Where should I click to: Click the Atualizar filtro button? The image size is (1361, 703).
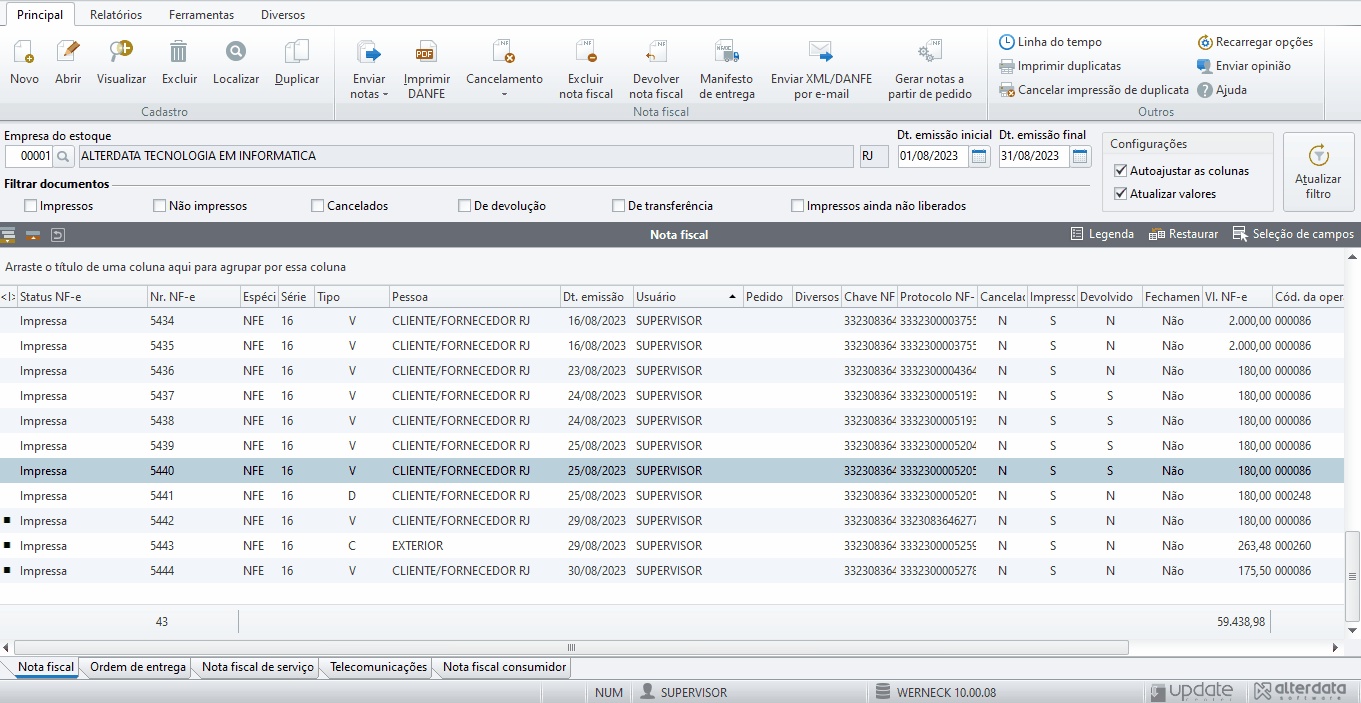tap(1318, 172)
